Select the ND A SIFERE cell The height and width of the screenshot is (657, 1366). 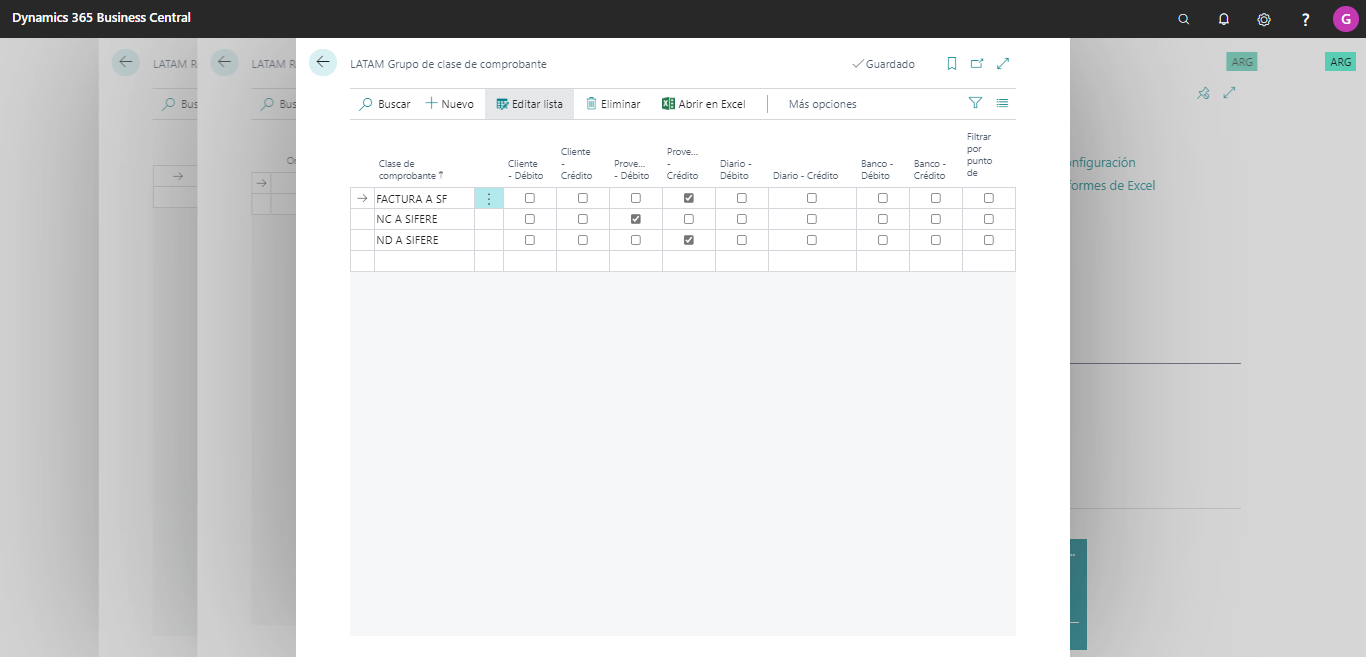pyautogui.click(x=424, y=240)
